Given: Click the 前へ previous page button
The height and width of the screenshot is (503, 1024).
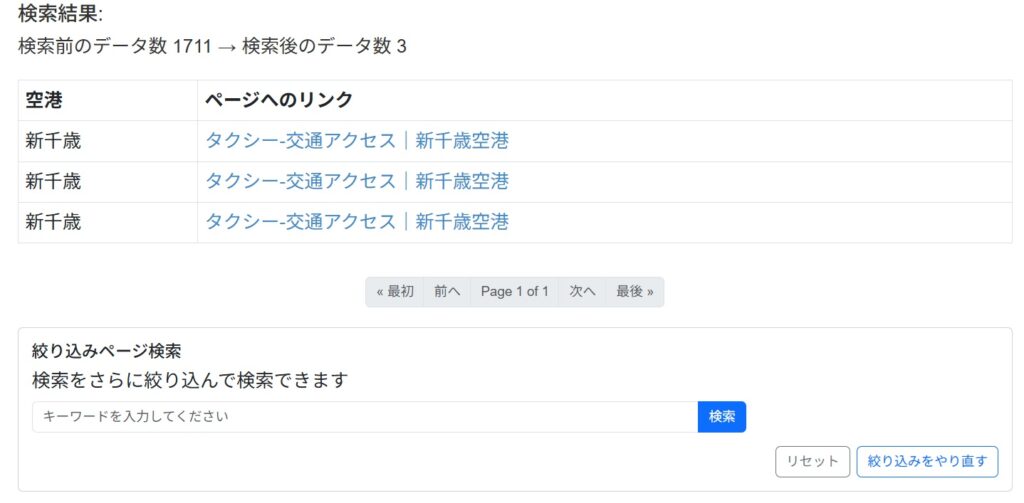Looking at the screenshot, I should (x=447, y=292).
